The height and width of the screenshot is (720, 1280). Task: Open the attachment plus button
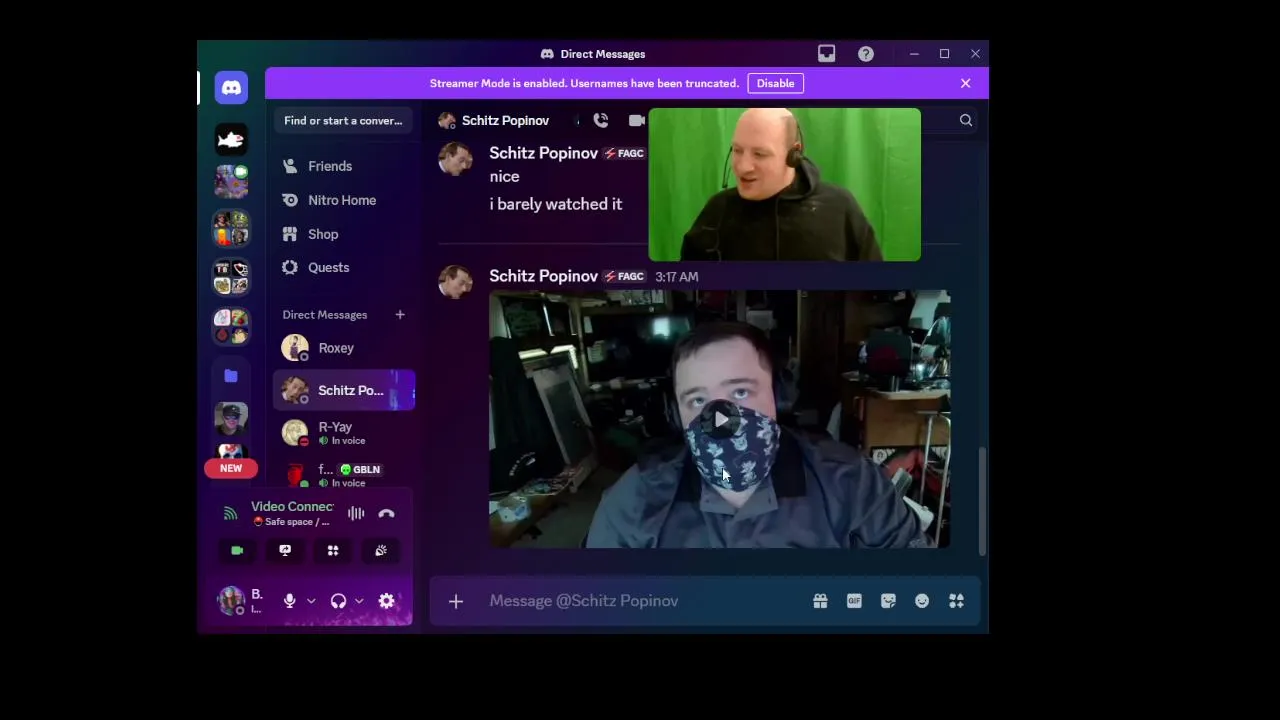coord(456,601)
